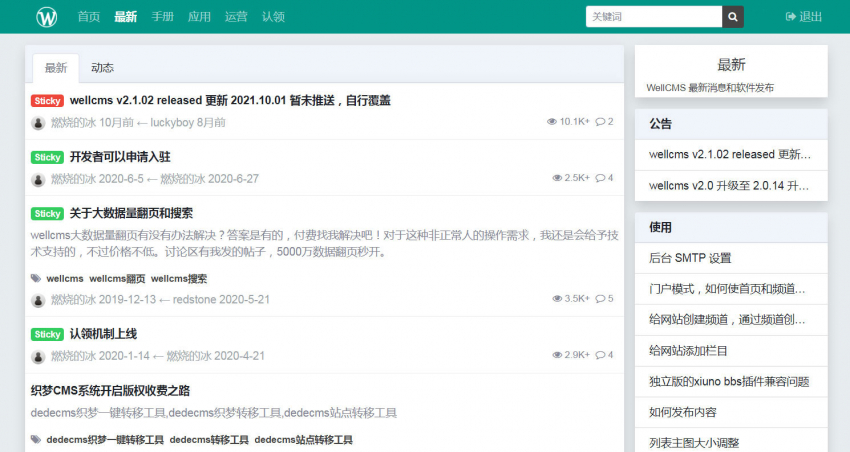Viewport: 850px width, 452px height.
Task: Click the eye views icon showing 10.1K+
Action: (x=552, y=121)
